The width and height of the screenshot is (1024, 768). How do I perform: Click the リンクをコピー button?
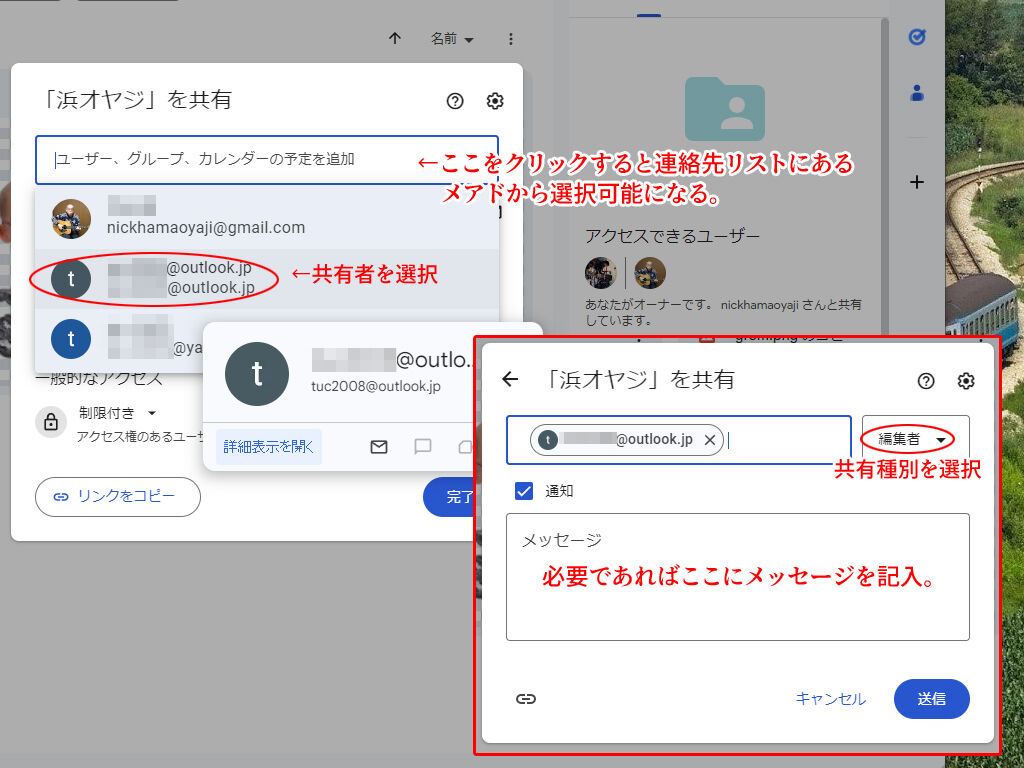(x=118, y=496)
